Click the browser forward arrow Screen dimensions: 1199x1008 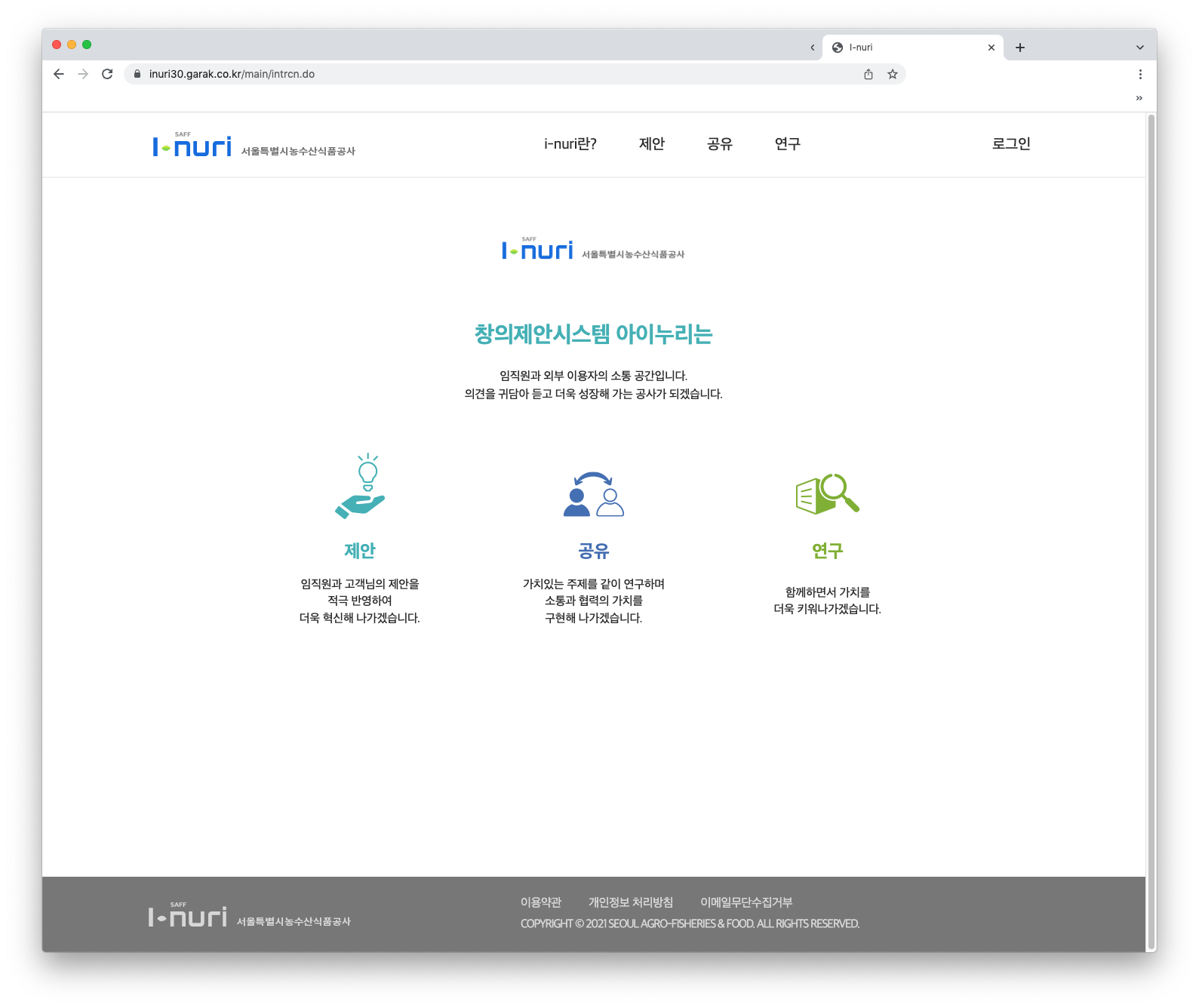[83, 74]
